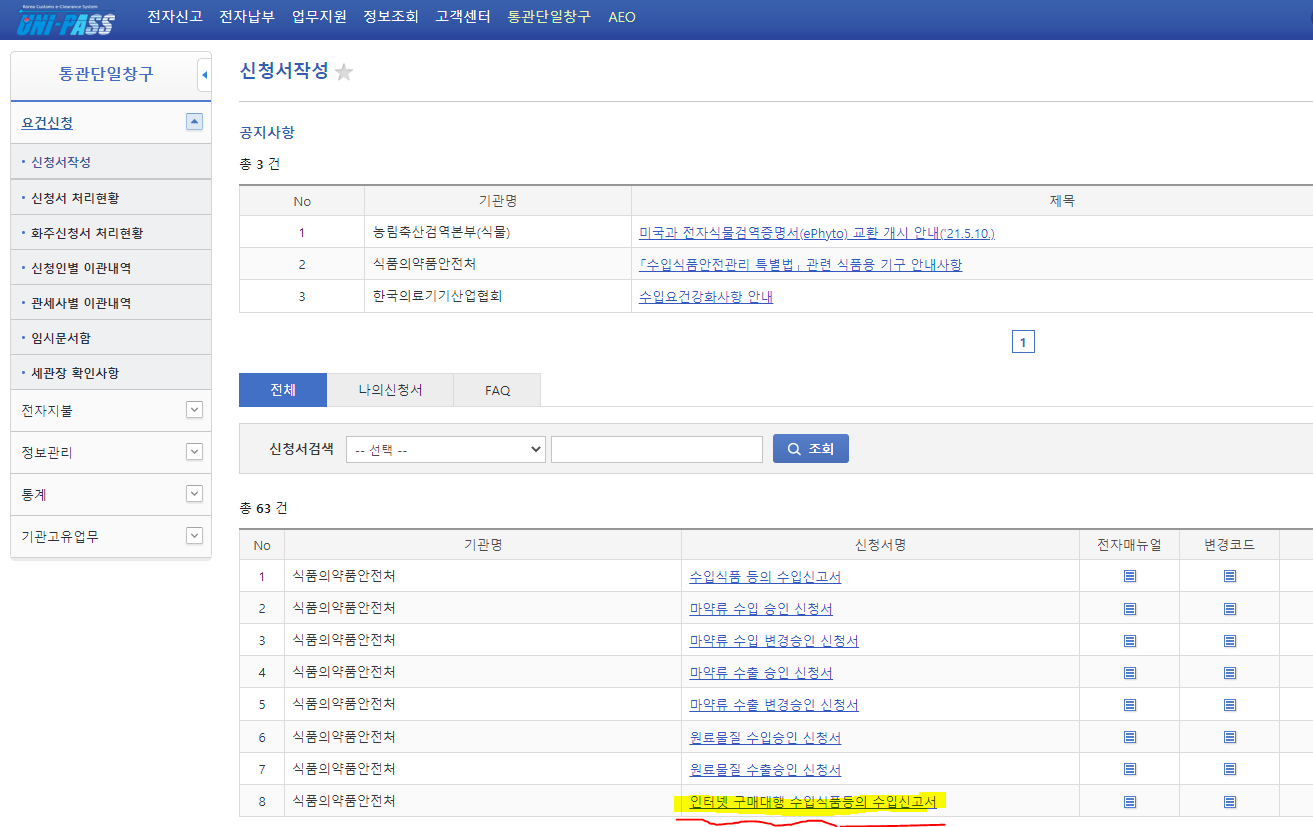Switch to the FAQ tab

click(x=496, y=390)
